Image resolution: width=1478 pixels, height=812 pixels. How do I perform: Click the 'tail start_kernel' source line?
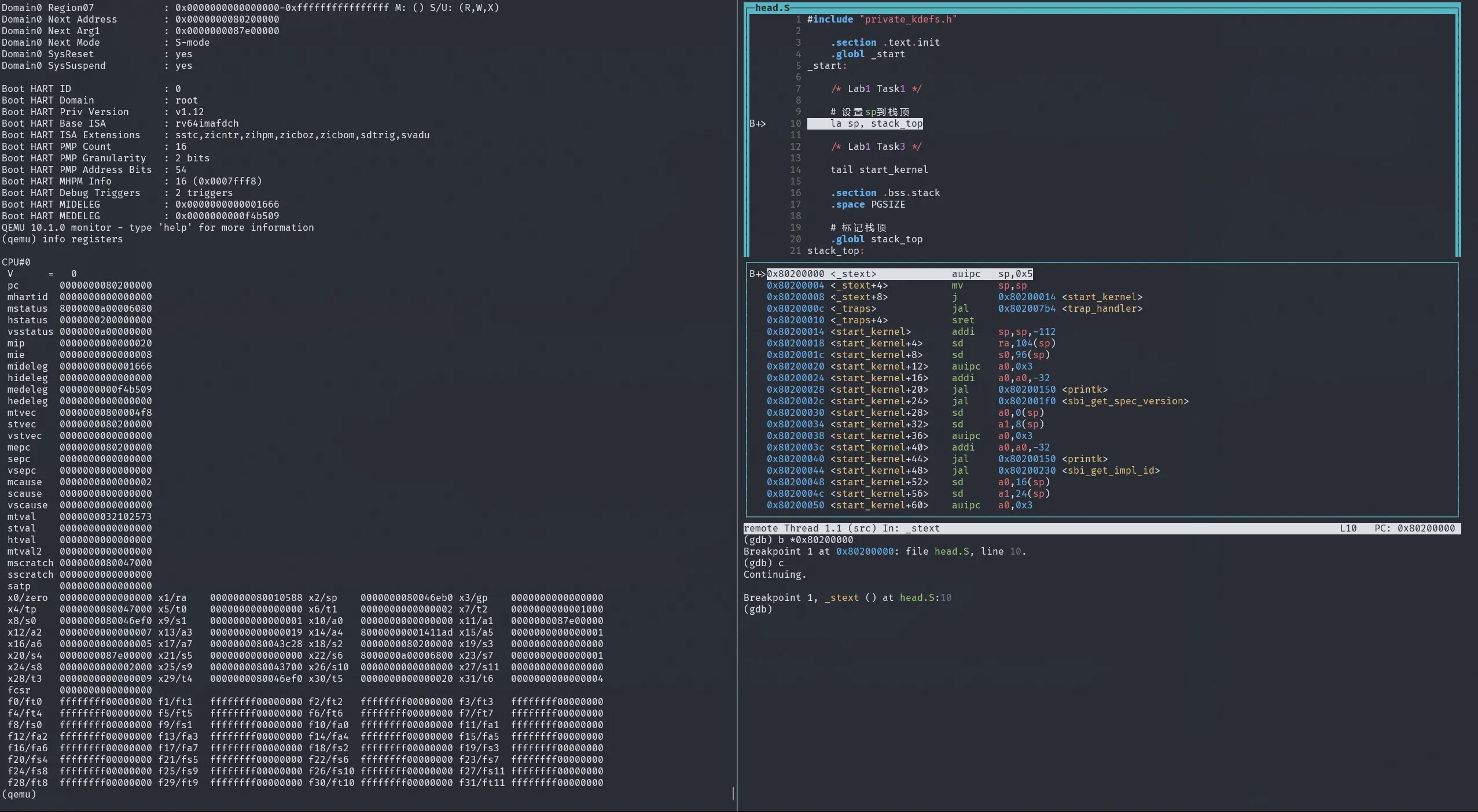[x=878, y=169]
